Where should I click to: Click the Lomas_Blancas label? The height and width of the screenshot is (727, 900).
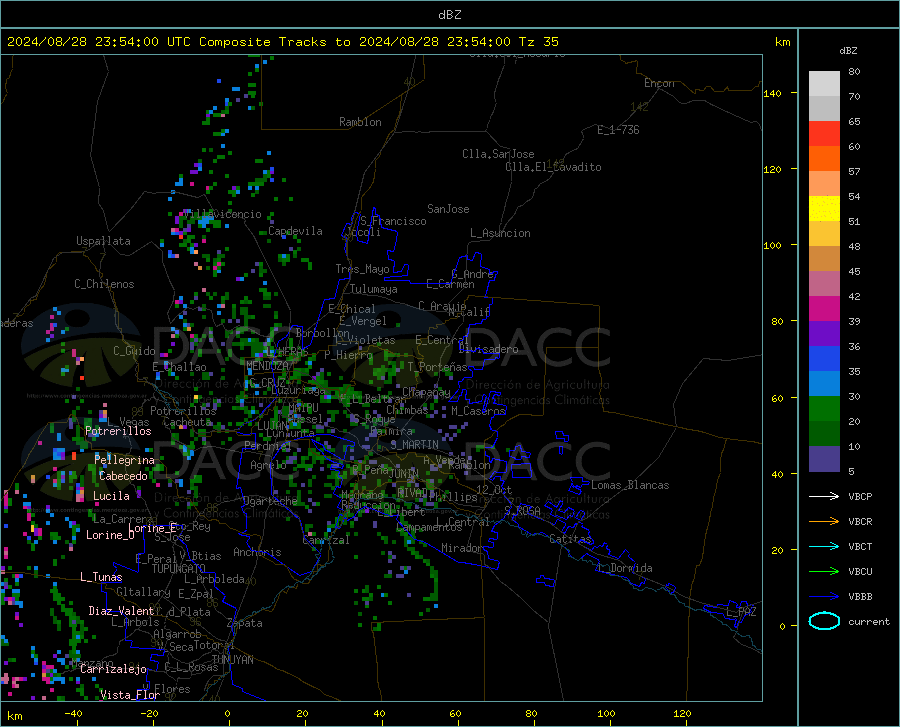630,485
